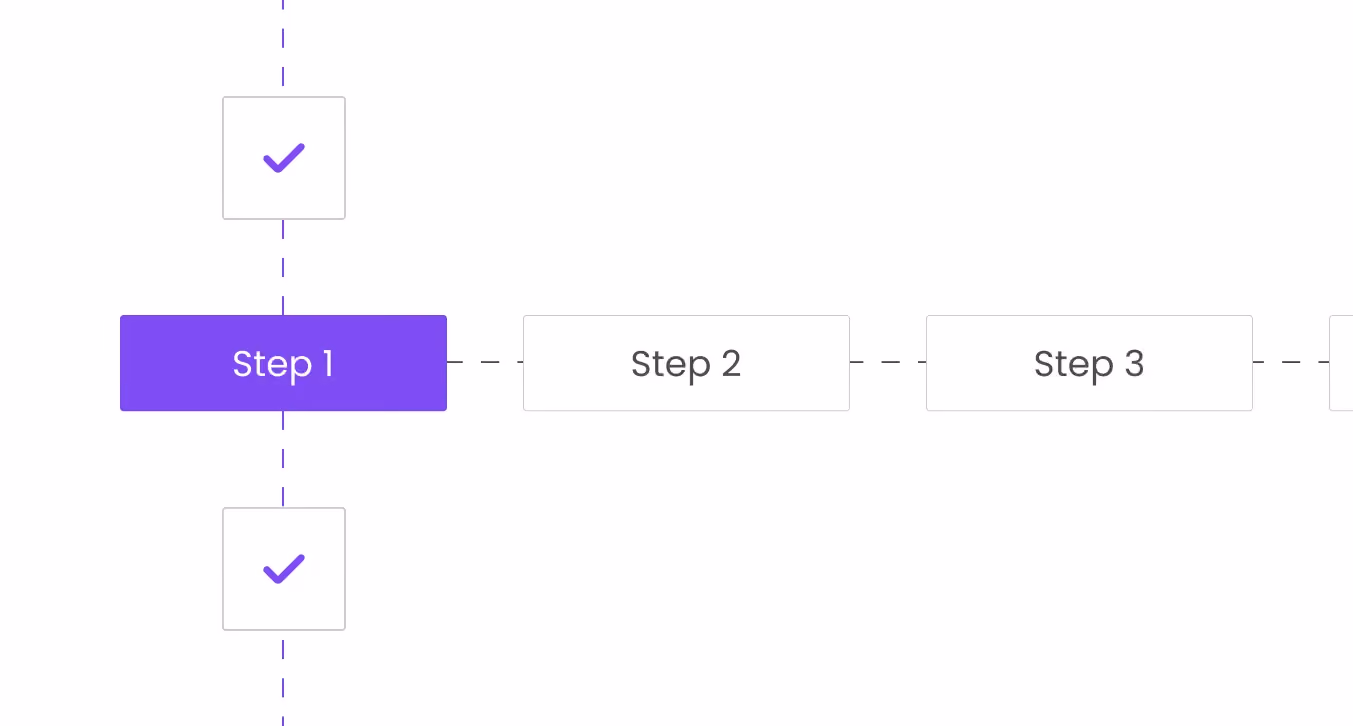Click the purple checkmark icon below Step 1
Screen dimensions: 1353x726
284,569
